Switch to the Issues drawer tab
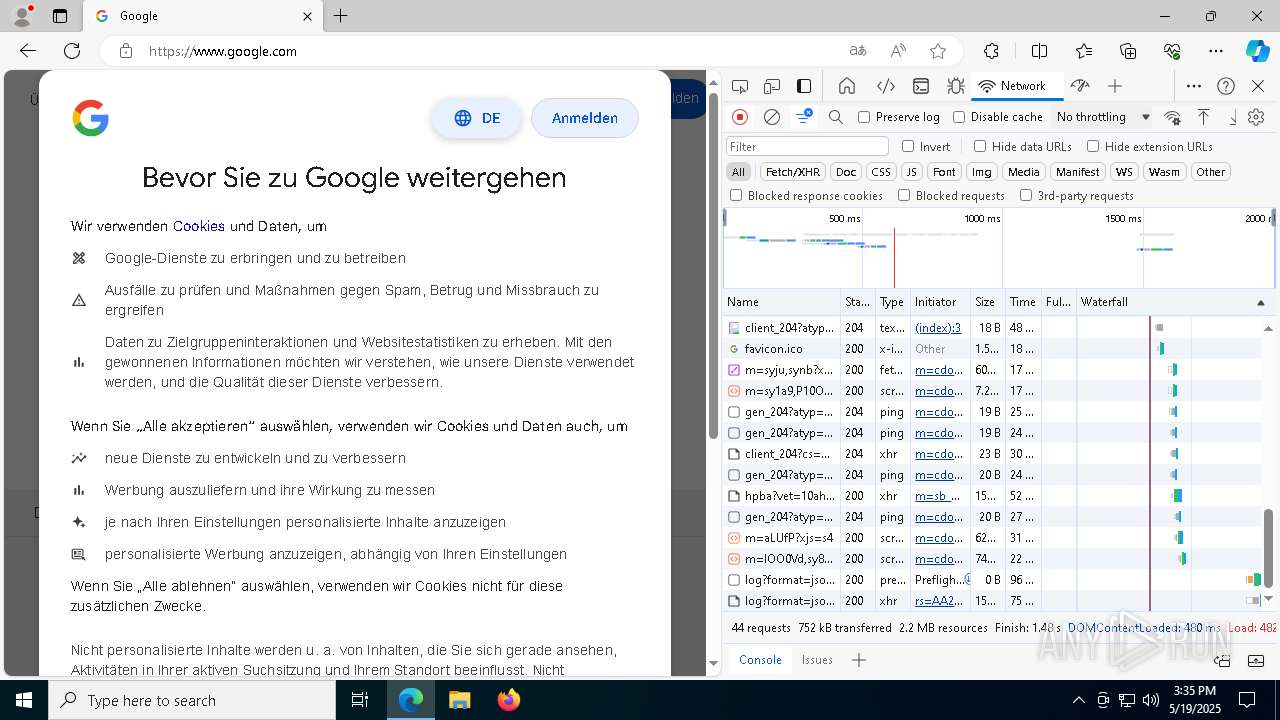This screenshot has height=720, width=1280. coord(817,660)
